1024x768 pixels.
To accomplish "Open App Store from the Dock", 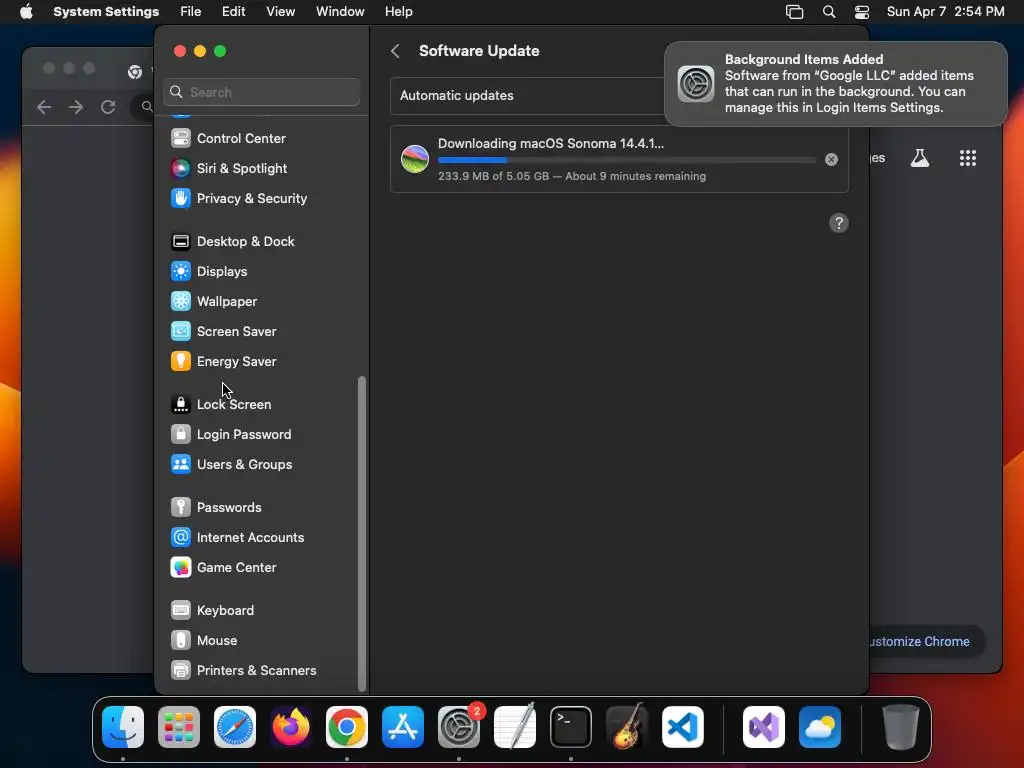I will pos(403,727).
